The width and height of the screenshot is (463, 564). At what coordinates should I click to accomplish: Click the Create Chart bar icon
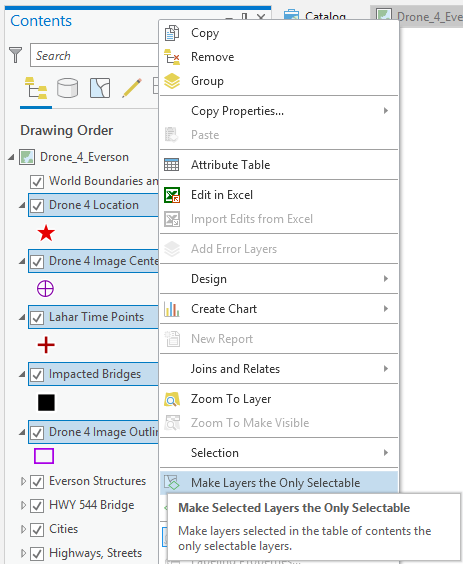tap(172, 309)
